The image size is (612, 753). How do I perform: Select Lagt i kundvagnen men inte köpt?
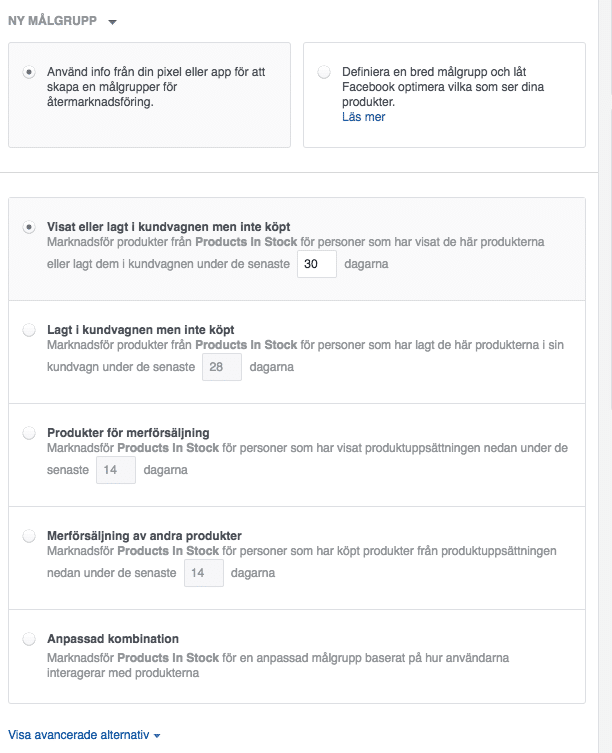(29, 330)
